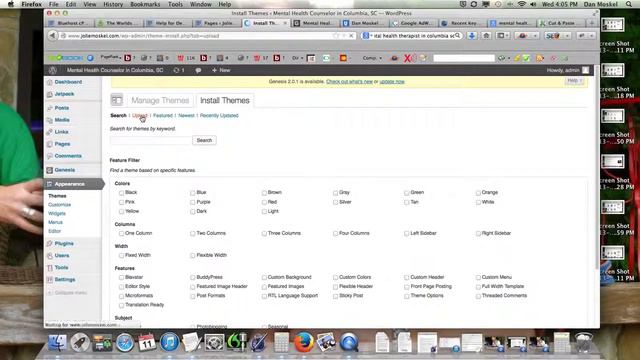Enable the Two Columns filter
The image size is (640, 360).
pos(193,233)
